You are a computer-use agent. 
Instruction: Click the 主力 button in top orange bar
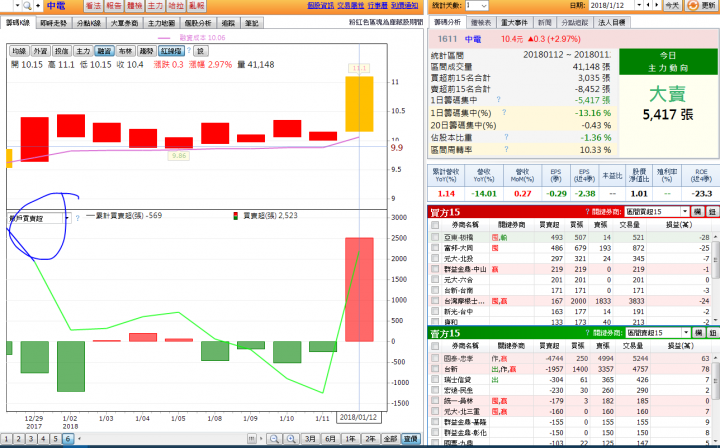coord(155,6)
